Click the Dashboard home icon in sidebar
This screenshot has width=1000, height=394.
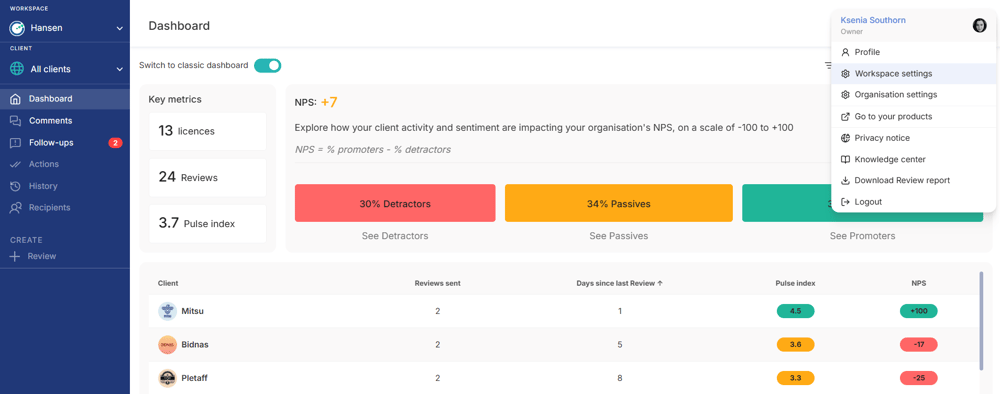(16, 99)
